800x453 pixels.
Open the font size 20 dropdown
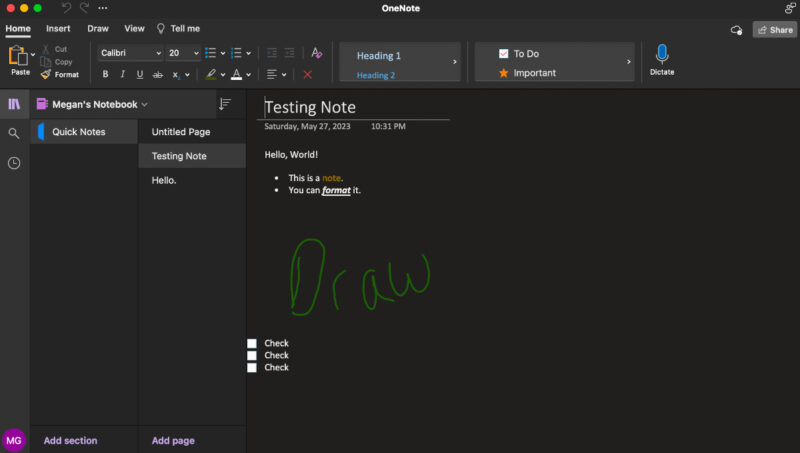pyautogui.click(x=184, y=53)
